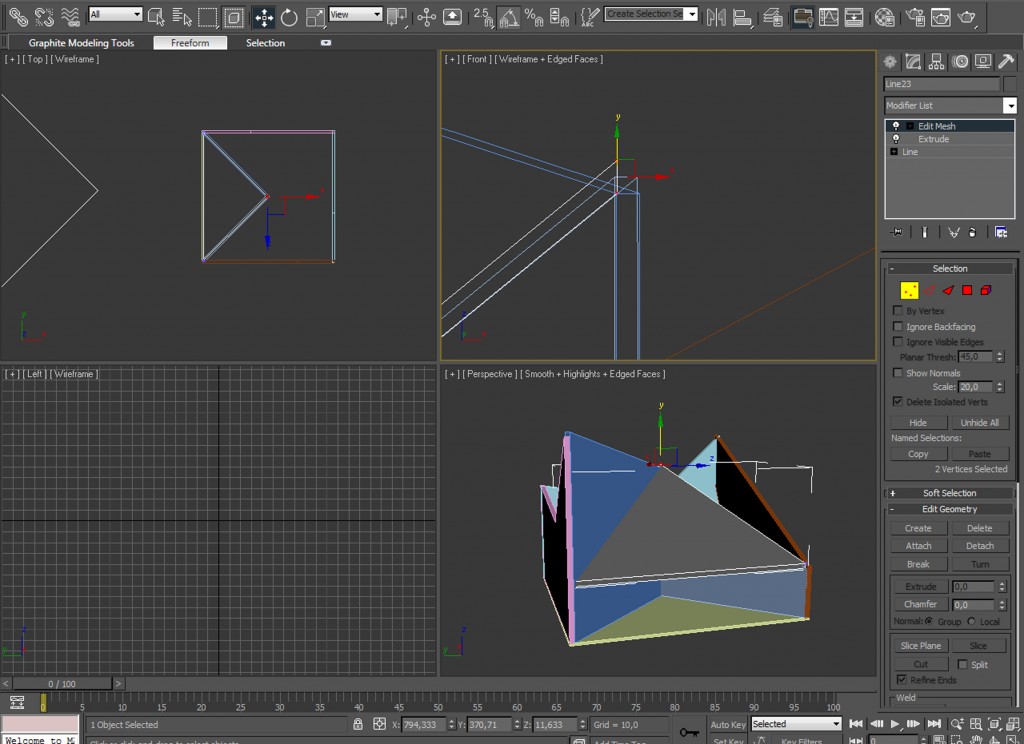Screen dimensions: 1024x744
Task: Open Rendered Frame Window
Action: 941,17
